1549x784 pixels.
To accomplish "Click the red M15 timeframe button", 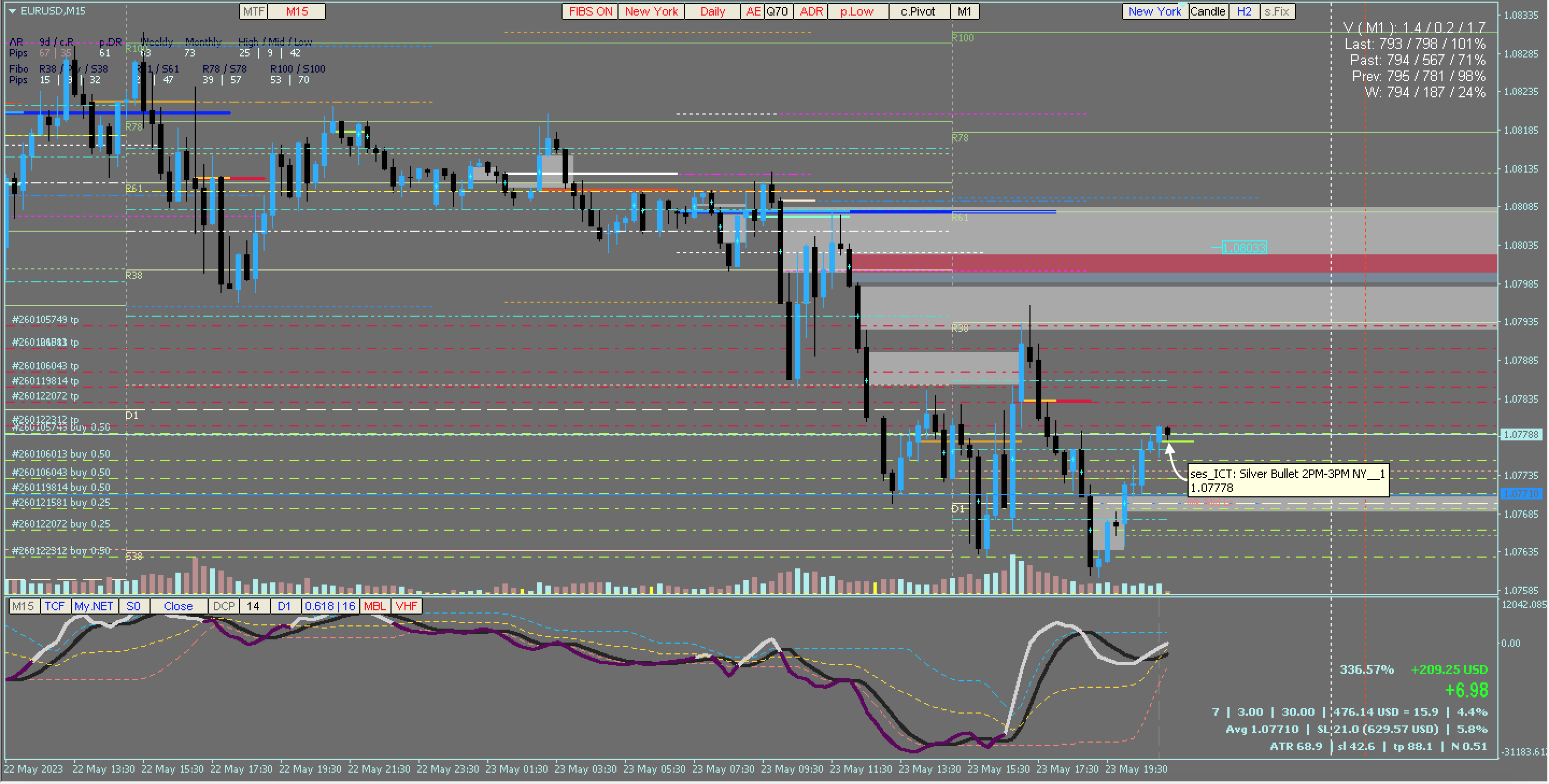I will tap(296, 11).
